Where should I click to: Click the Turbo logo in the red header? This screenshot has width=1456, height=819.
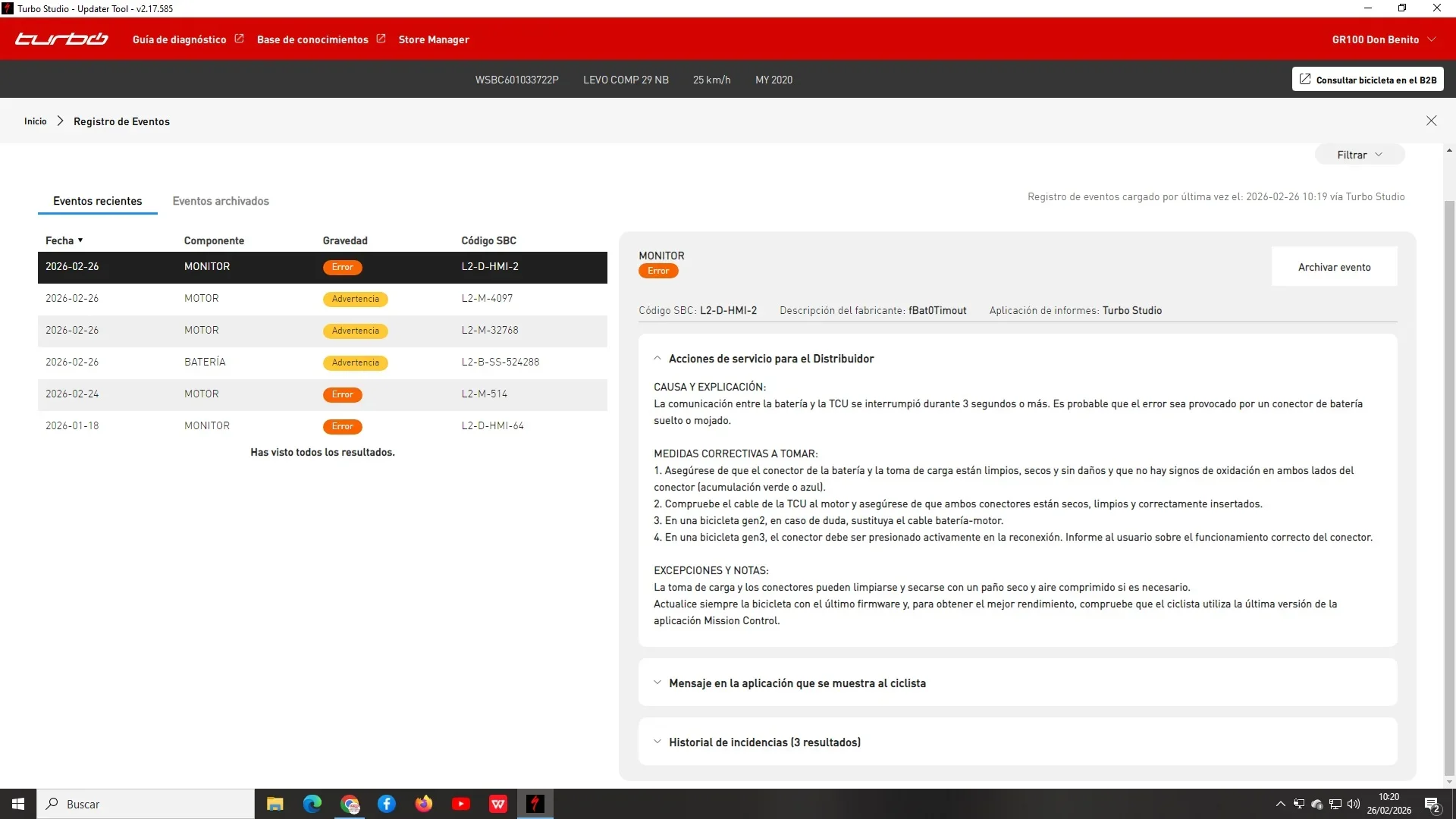[61, 39]
